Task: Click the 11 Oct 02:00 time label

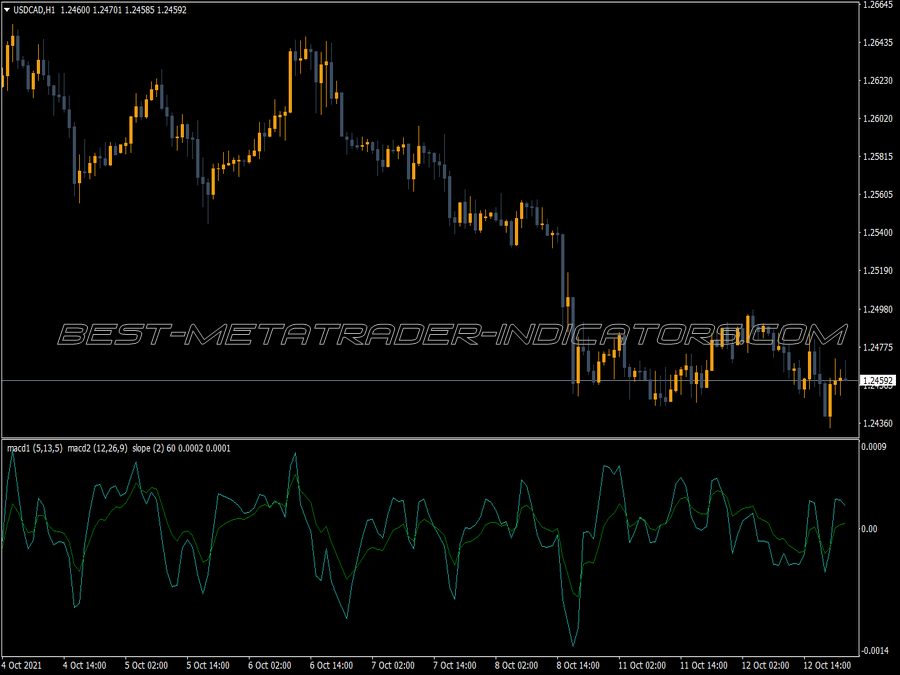Action: coord(642,665)
